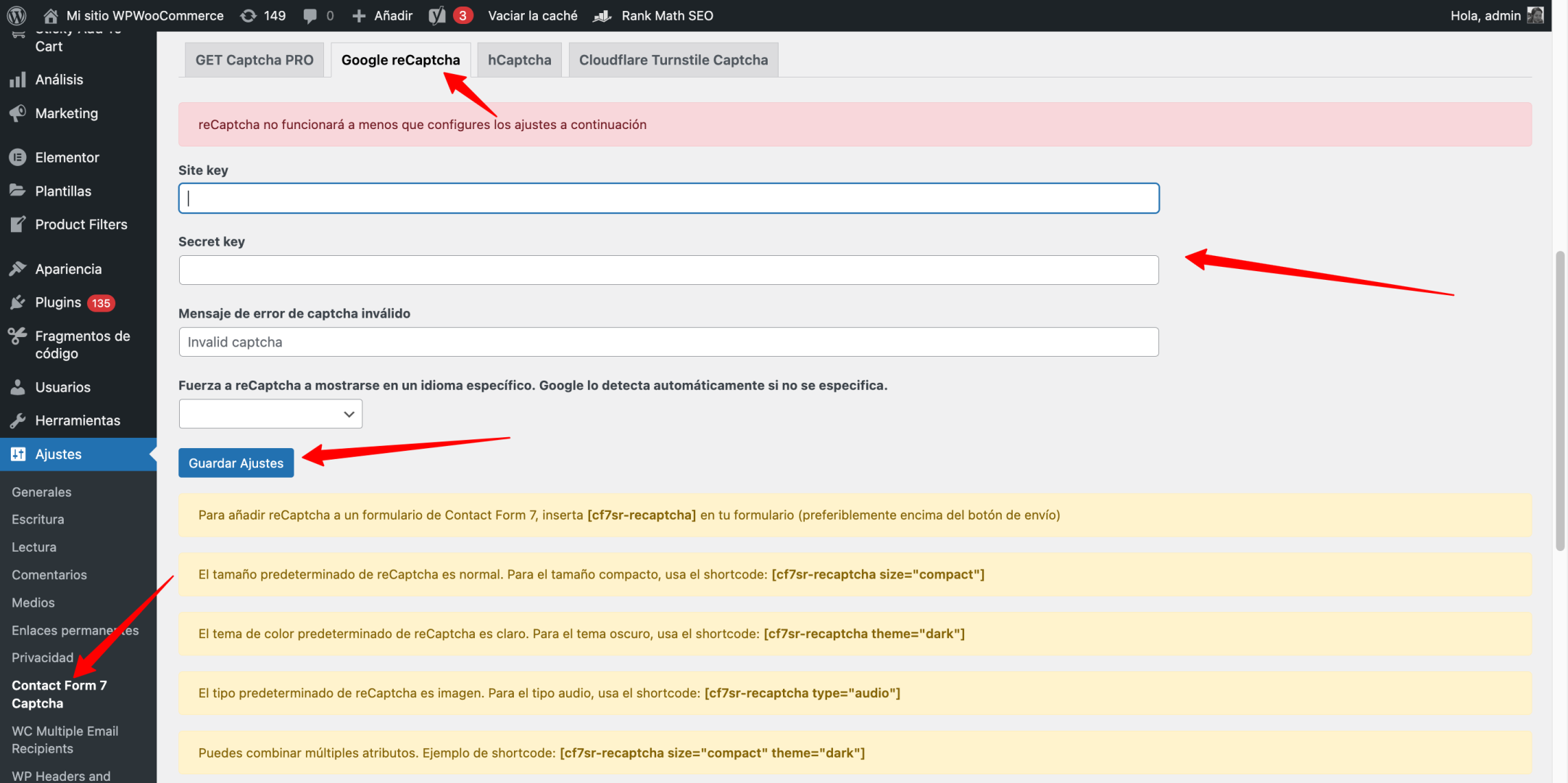Click the Apariencia brush icon
The height and width of the screenshot is (783, 1568).
tap(17, 269)
